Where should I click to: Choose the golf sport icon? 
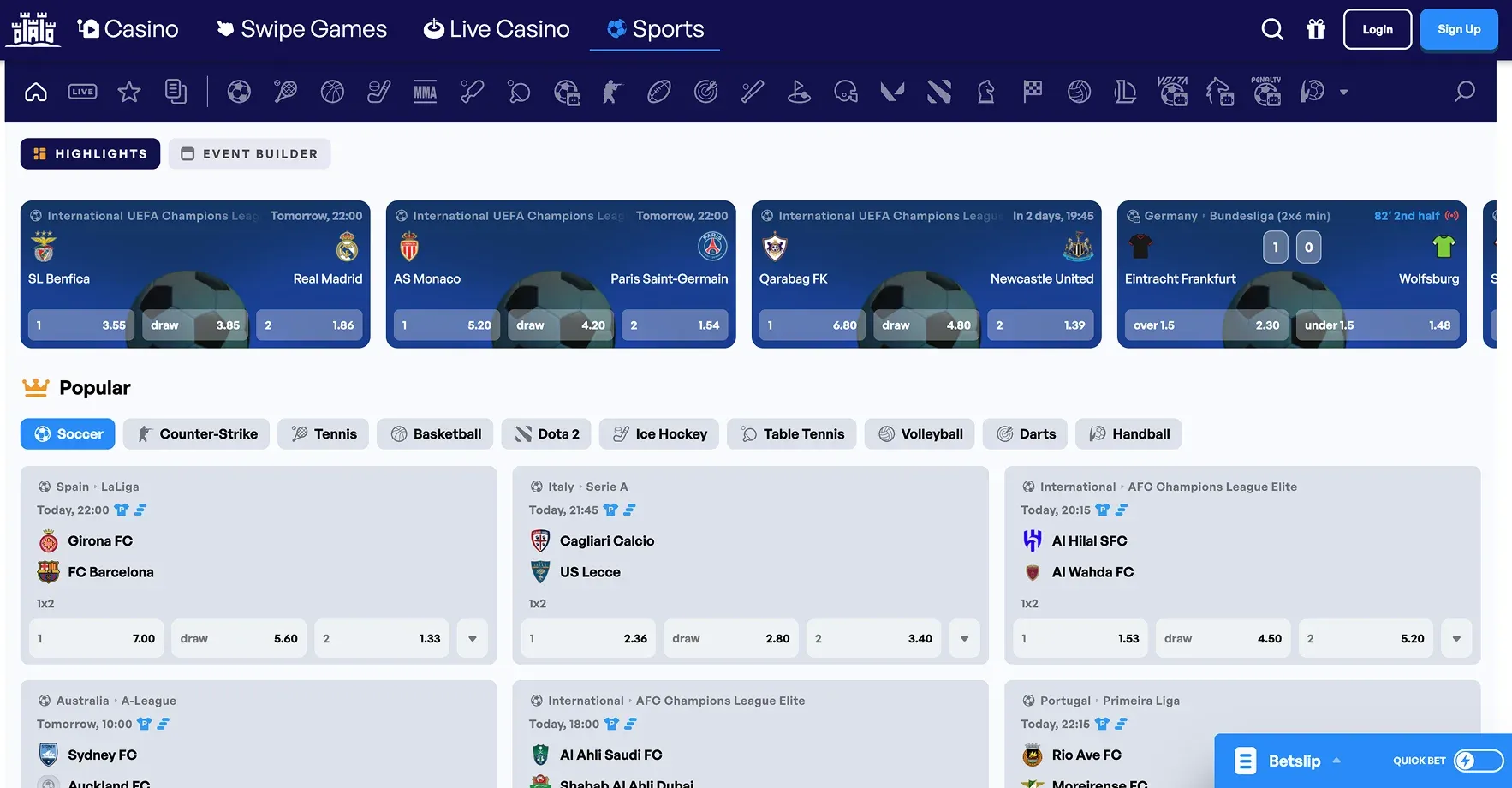tap(799, 92)
